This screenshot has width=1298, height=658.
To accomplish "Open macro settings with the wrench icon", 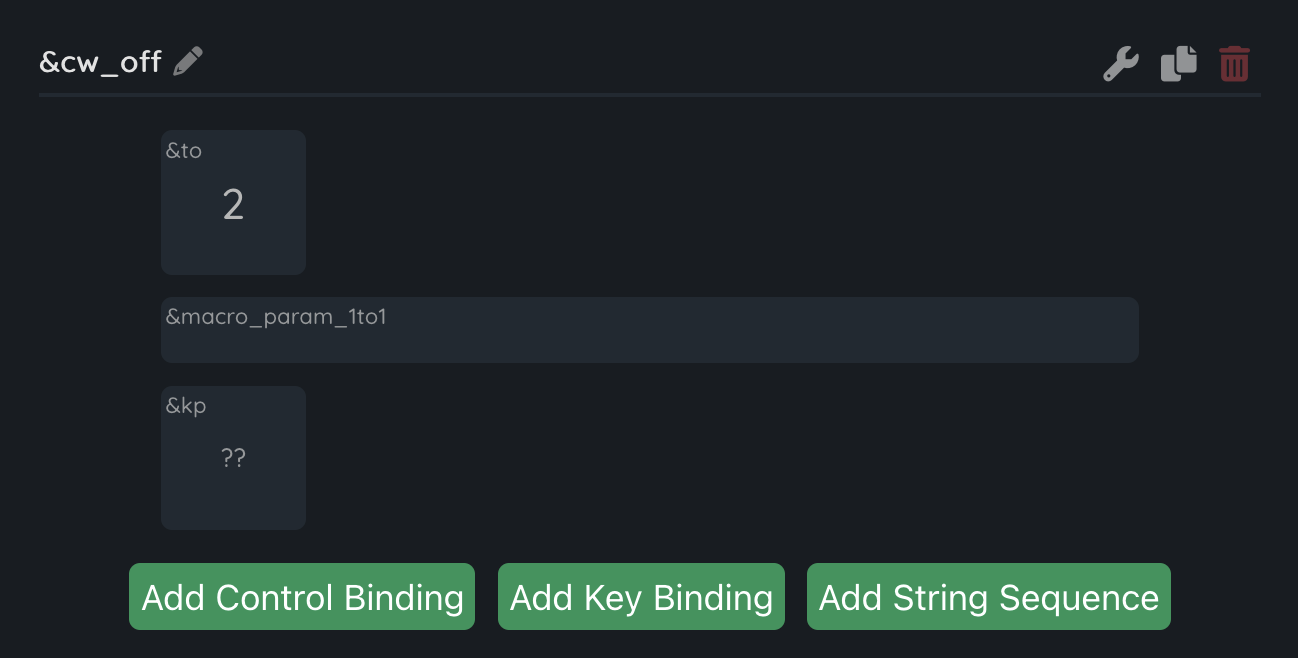I will click(1121, 64).
